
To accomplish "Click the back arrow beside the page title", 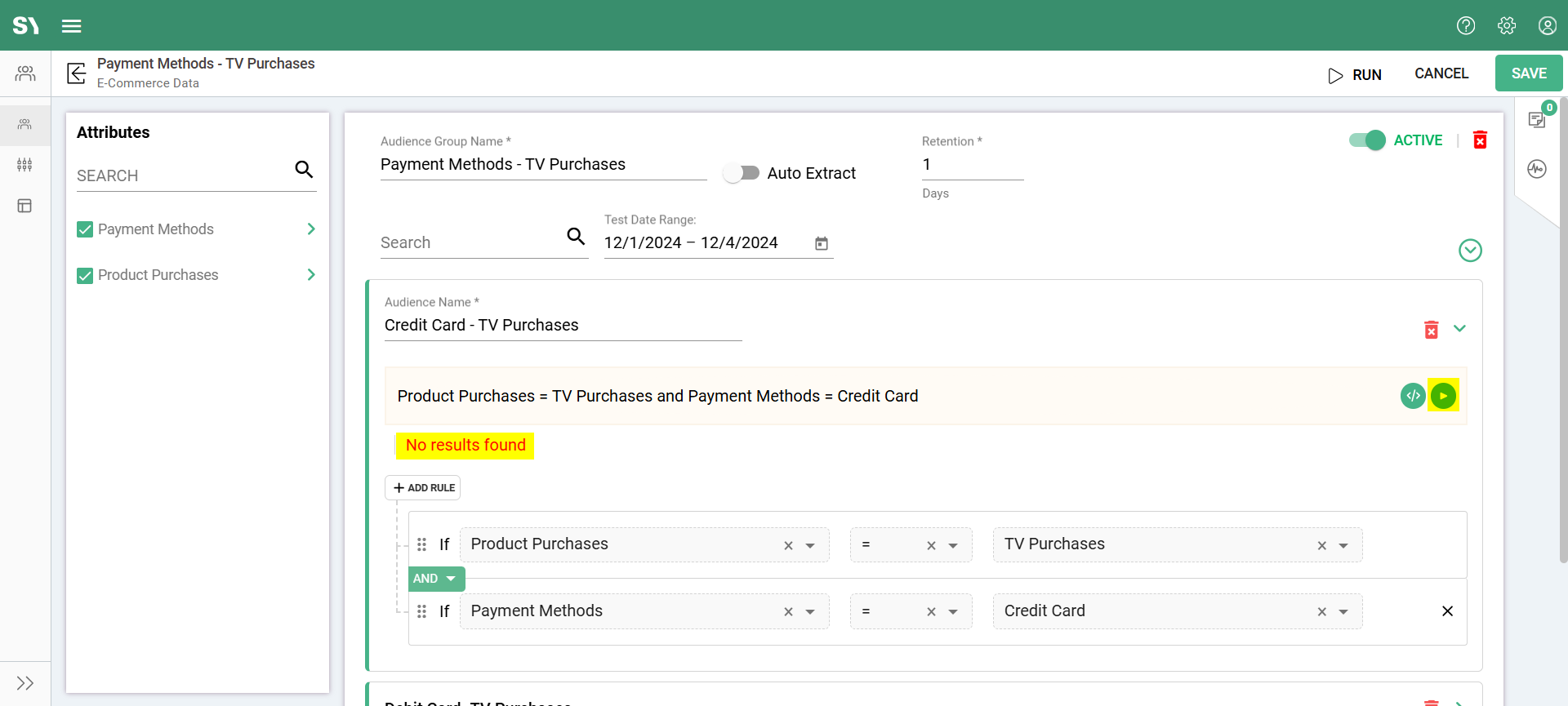I will tap(77, 73).
